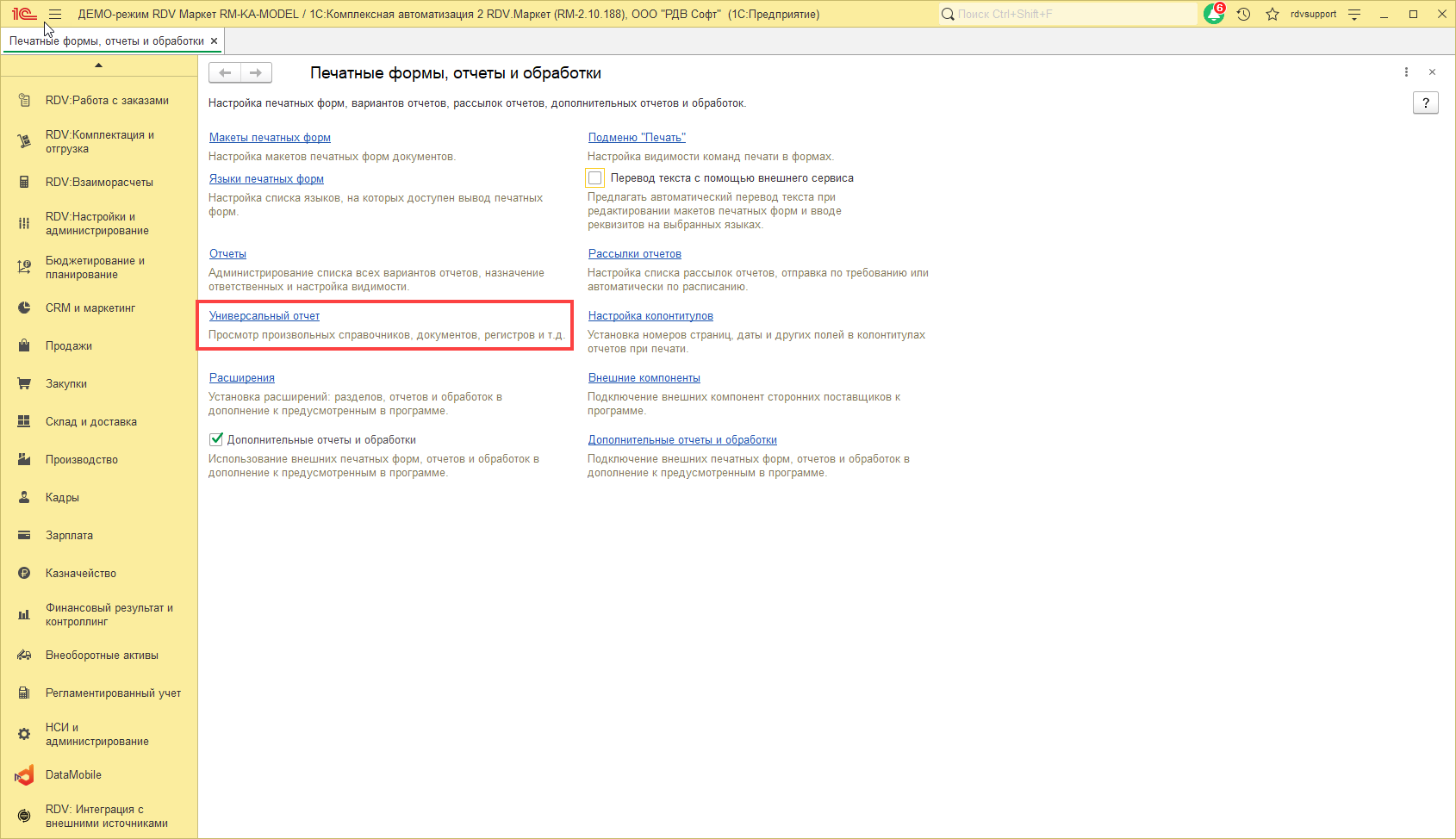Go back with the left arrow button
Viewport: 1456px width, 839px height.
click(225, 73)
